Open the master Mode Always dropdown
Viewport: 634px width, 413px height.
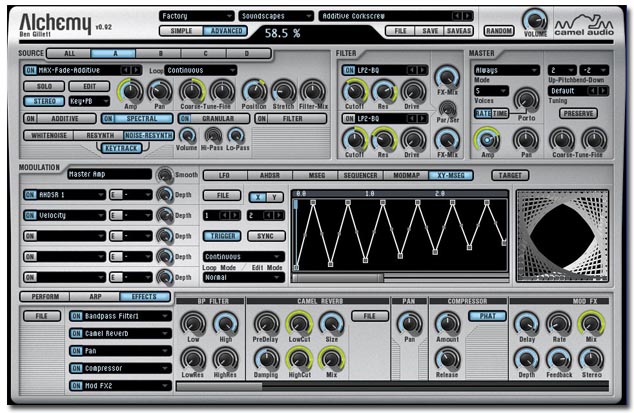(x=507, y=70)
